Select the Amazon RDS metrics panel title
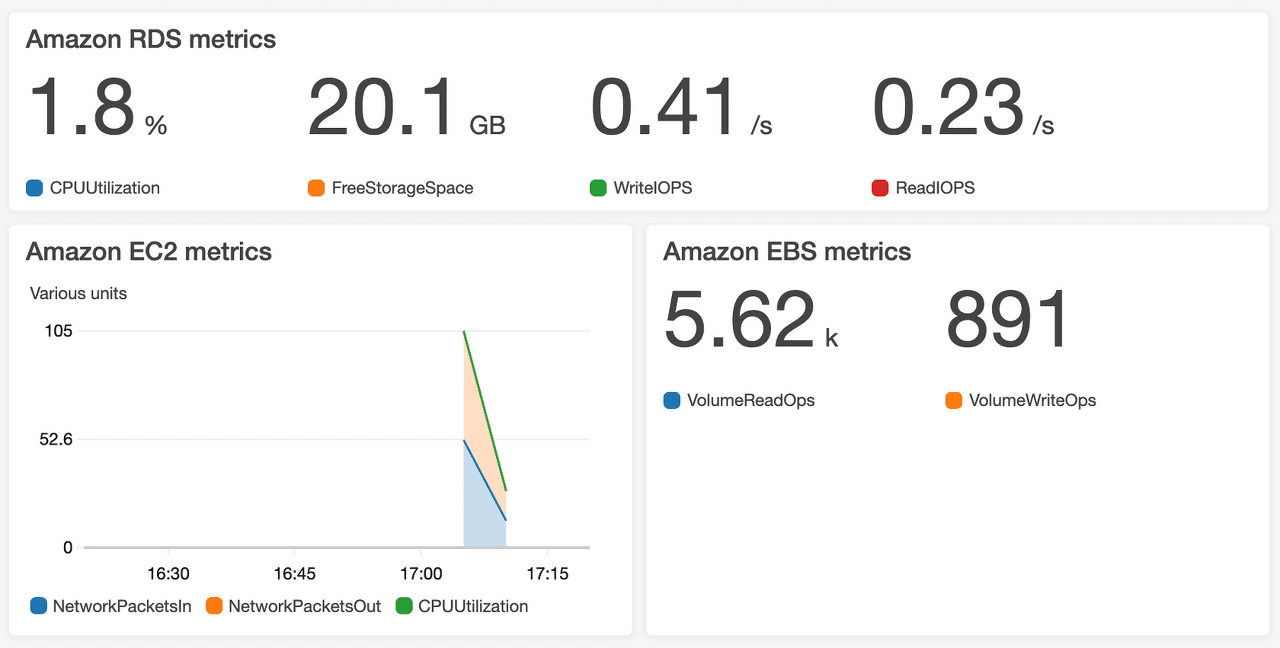 (x=151, y=40)
